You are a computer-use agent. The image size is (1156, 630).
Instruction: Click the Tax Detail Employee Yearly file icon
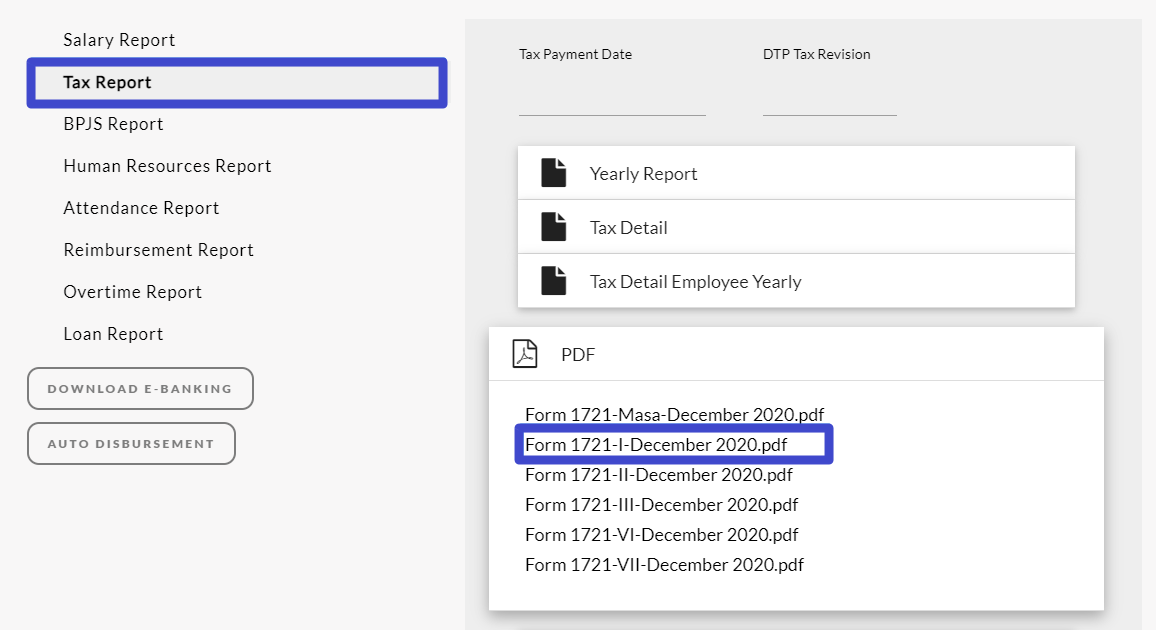pyautogui.click(x=553, y=281)
